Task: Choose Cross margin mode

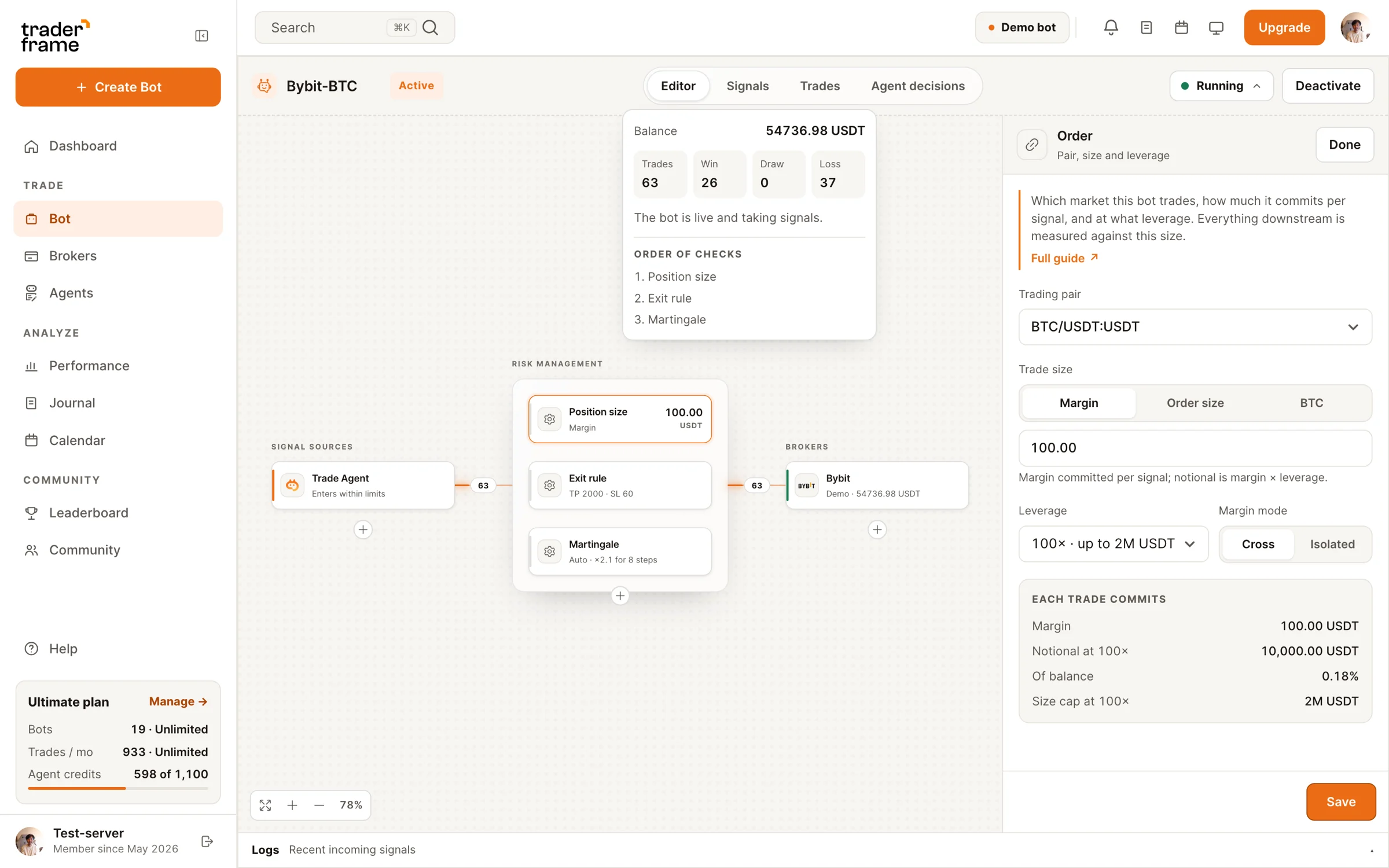Action: click(1258, 544)
